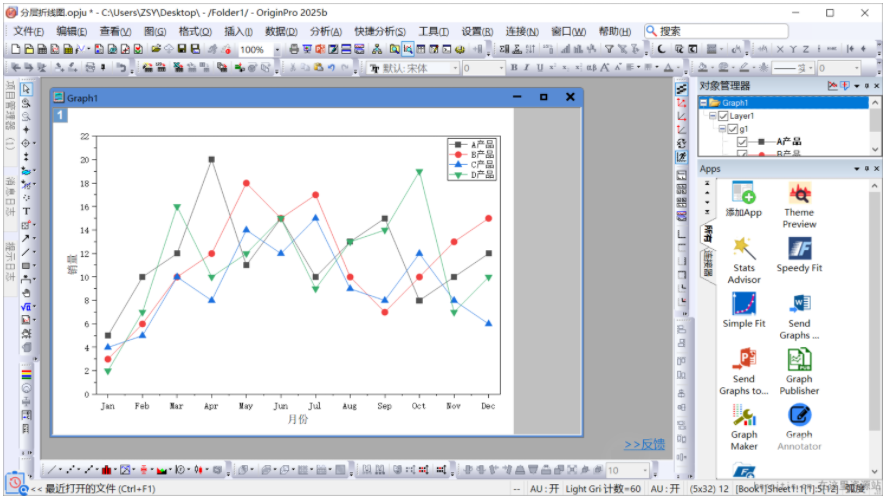Open the 帮助(H) menu
This screenshot has height=498, width=885.
coord(614,31)
